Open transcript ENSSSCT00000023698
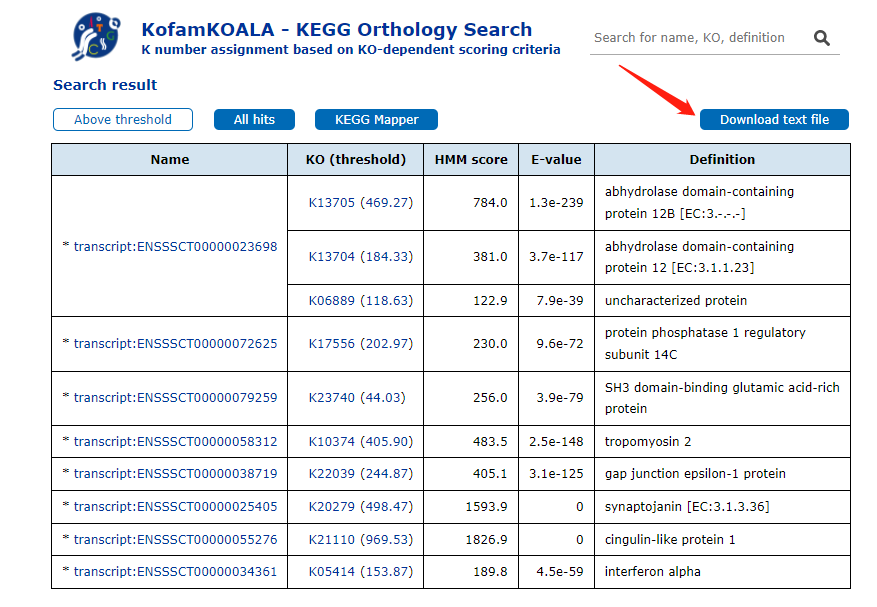 (x=176, y=247)
